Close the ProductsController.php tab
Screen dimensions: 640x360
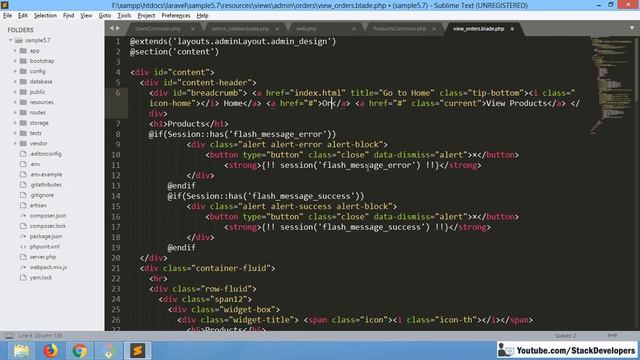(x=434, y=29)
